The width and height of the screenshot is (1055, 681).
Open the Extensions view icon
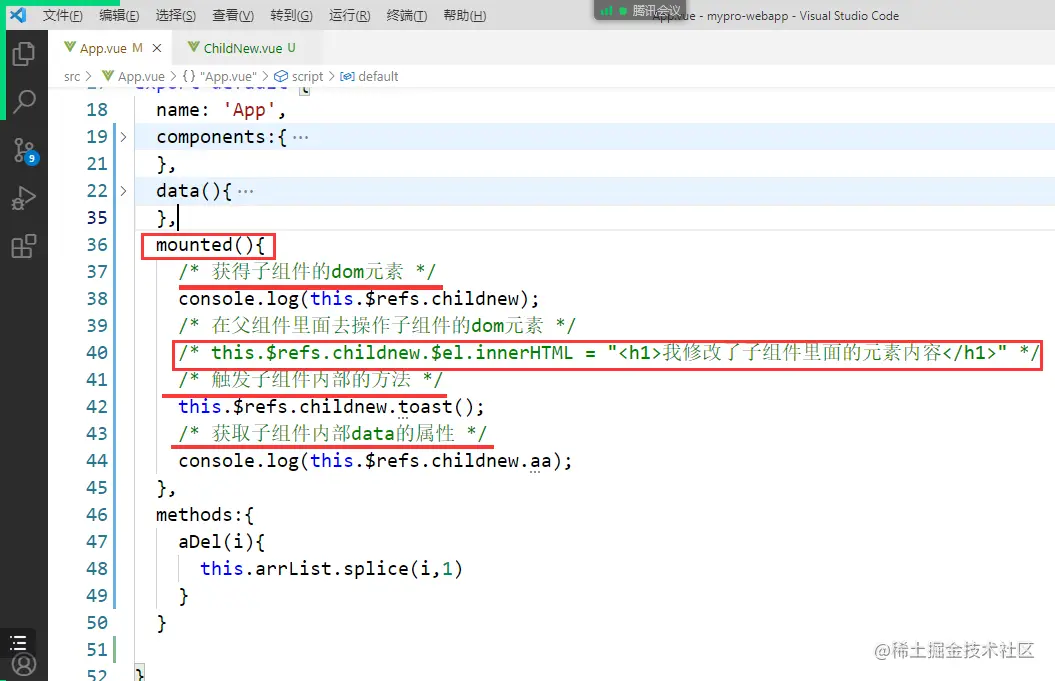[x=24, y=247]
